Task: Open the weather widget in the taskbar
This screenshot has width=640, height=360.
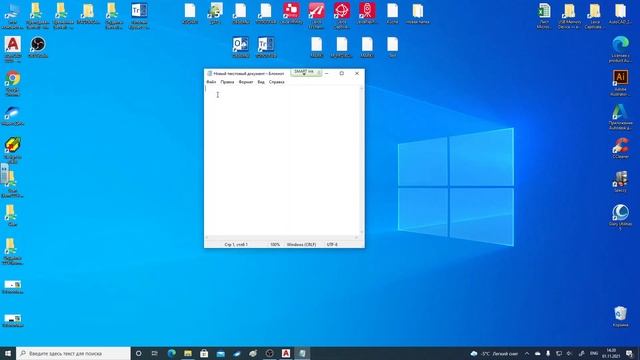Action: click(x=494, y=353)
